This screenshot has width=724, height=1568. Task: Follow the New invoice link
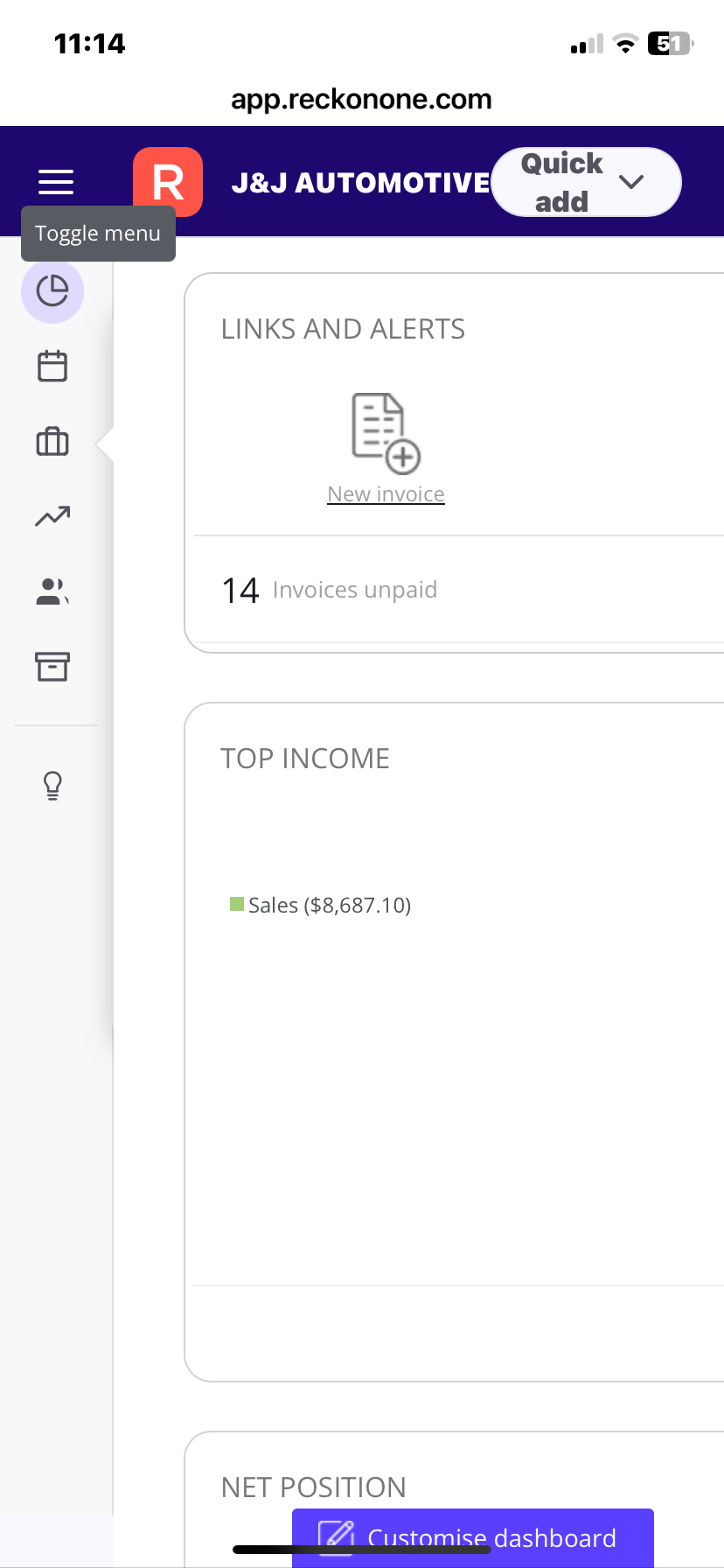[x=386, y=494]
